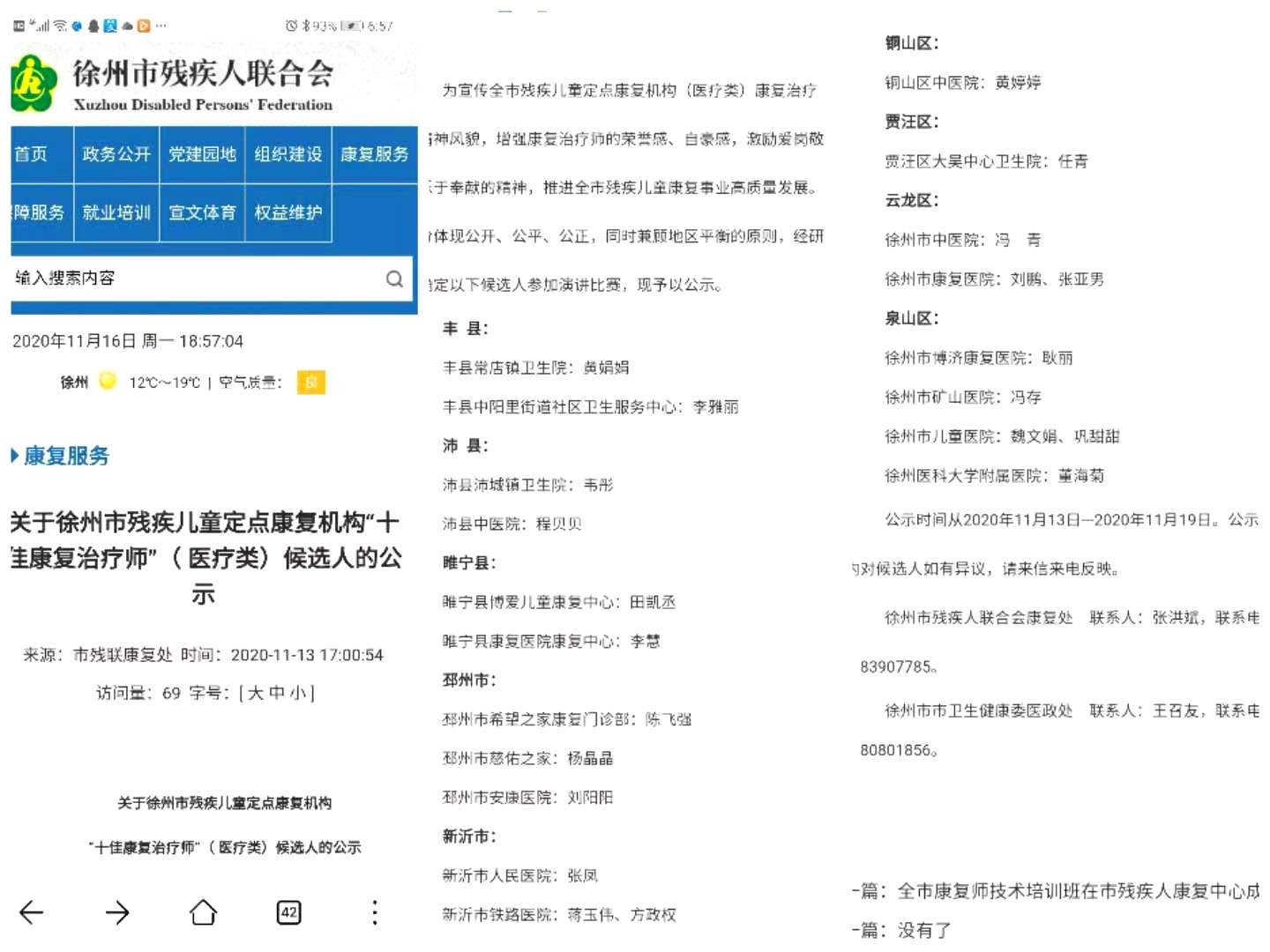1270x952 pixels.
Task: Tap the yellow air quality badge 良
Action: [310, 382]
